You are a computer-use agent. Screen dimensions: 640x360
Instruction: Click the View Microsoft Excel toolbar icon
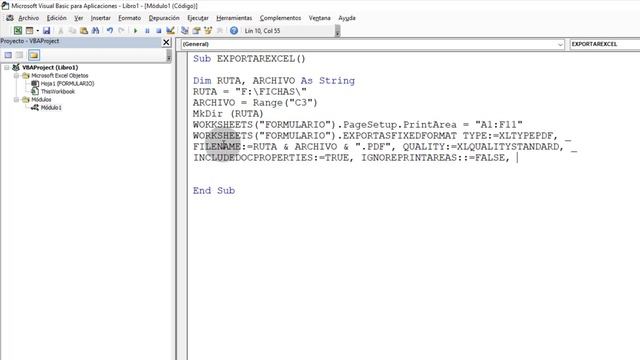(x=18, y=31)
